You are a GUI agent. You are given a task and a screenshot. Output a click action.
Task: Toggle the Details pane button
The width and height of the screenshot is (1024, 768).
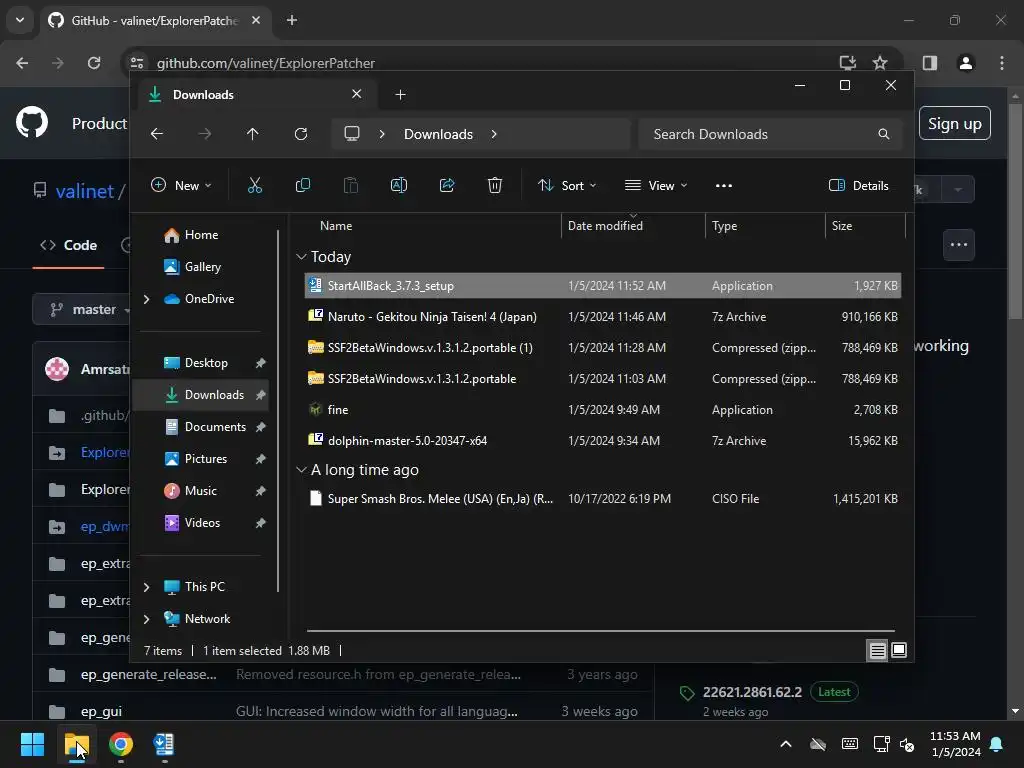(858, 185)
